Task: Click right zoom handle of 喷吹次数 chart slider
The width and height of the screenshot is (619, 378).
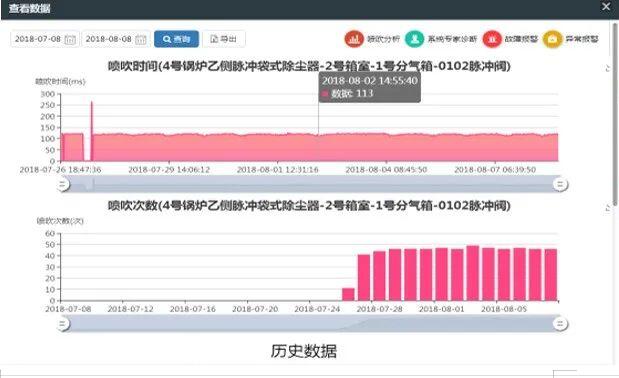Action: click(560, 324)
